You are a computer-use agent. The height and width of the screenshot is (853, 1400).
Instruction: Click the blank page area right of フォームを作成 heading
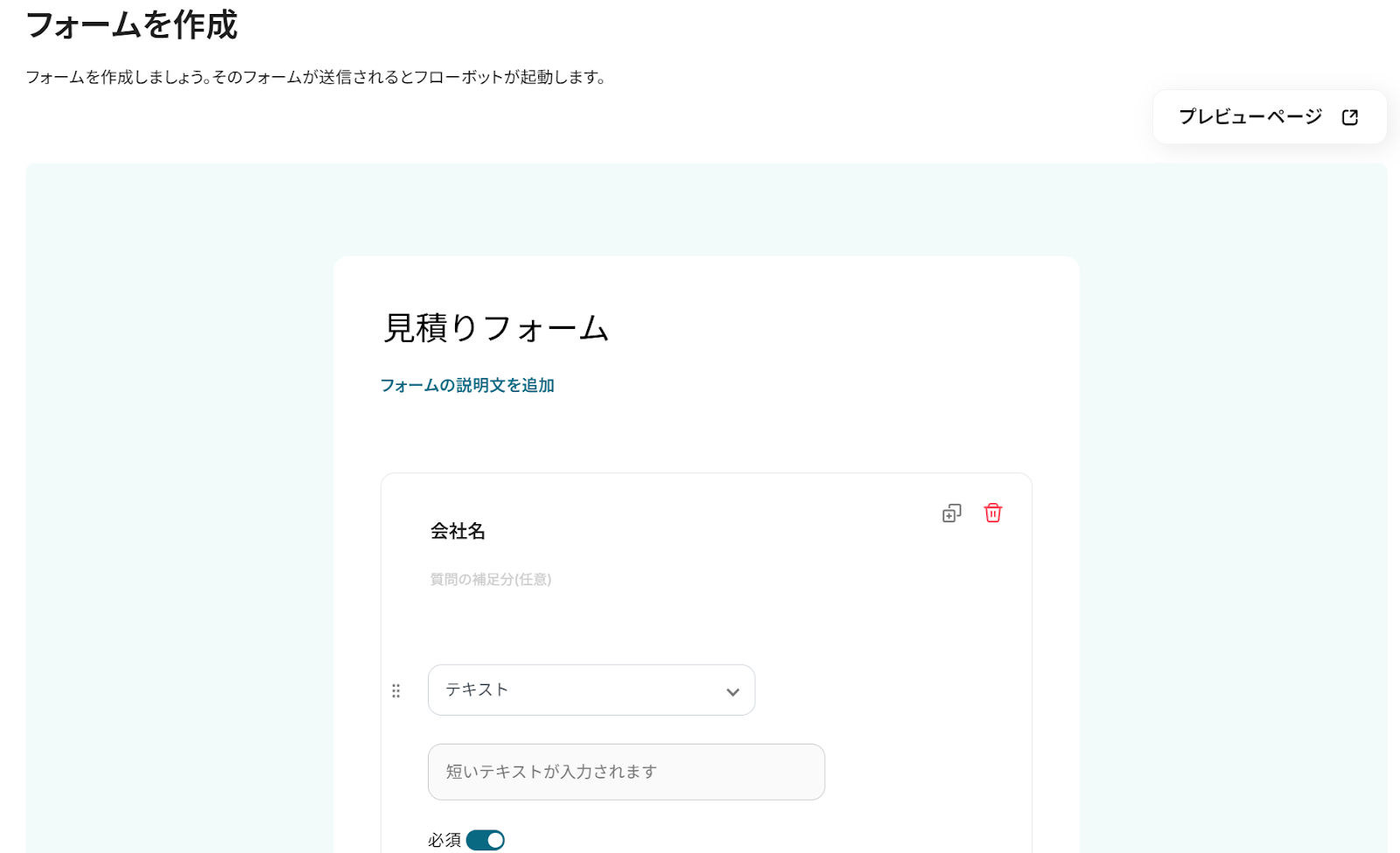coord(787,26)
